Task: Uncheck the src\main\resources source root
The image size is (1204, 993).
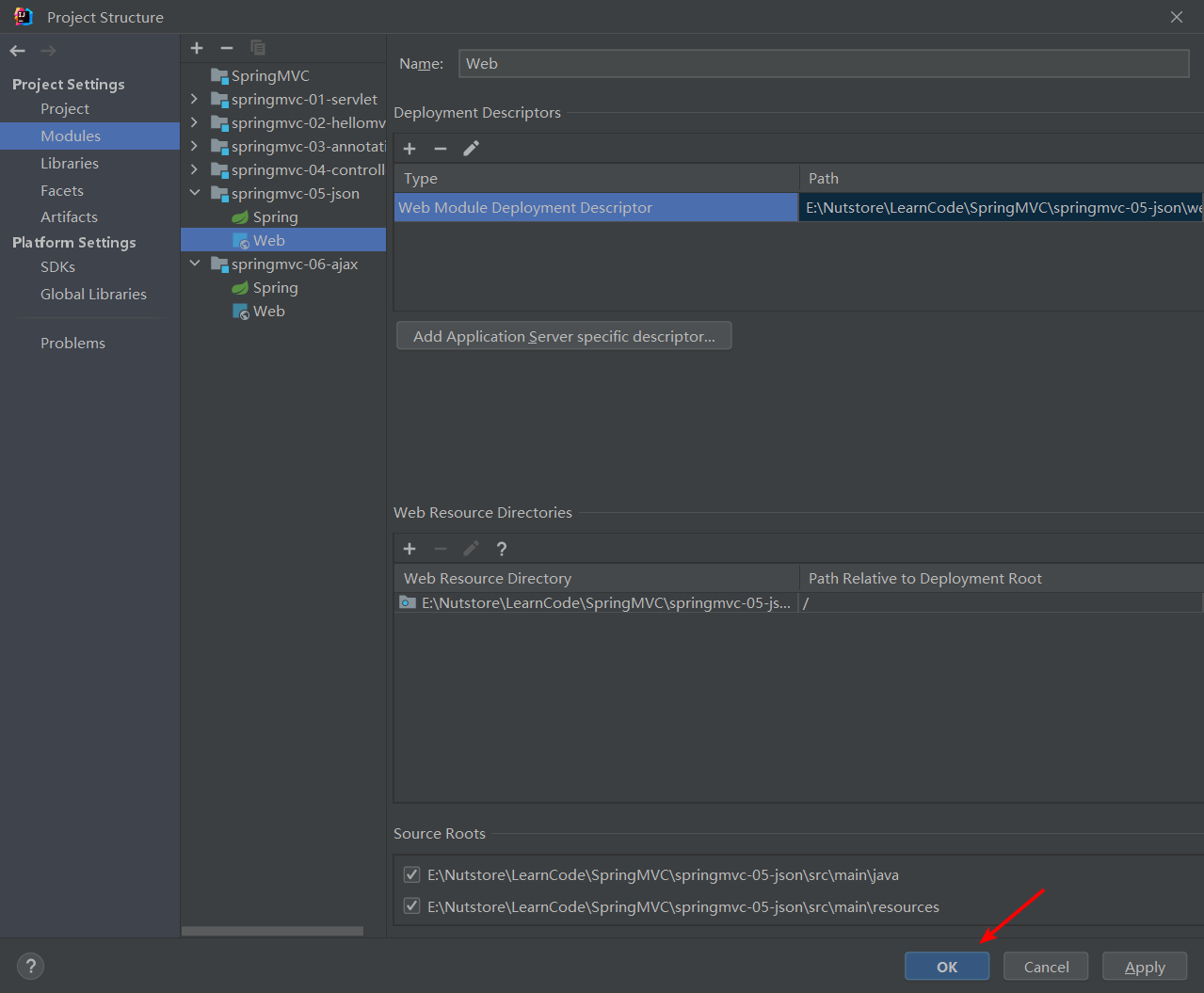Action: click(411, 906)
